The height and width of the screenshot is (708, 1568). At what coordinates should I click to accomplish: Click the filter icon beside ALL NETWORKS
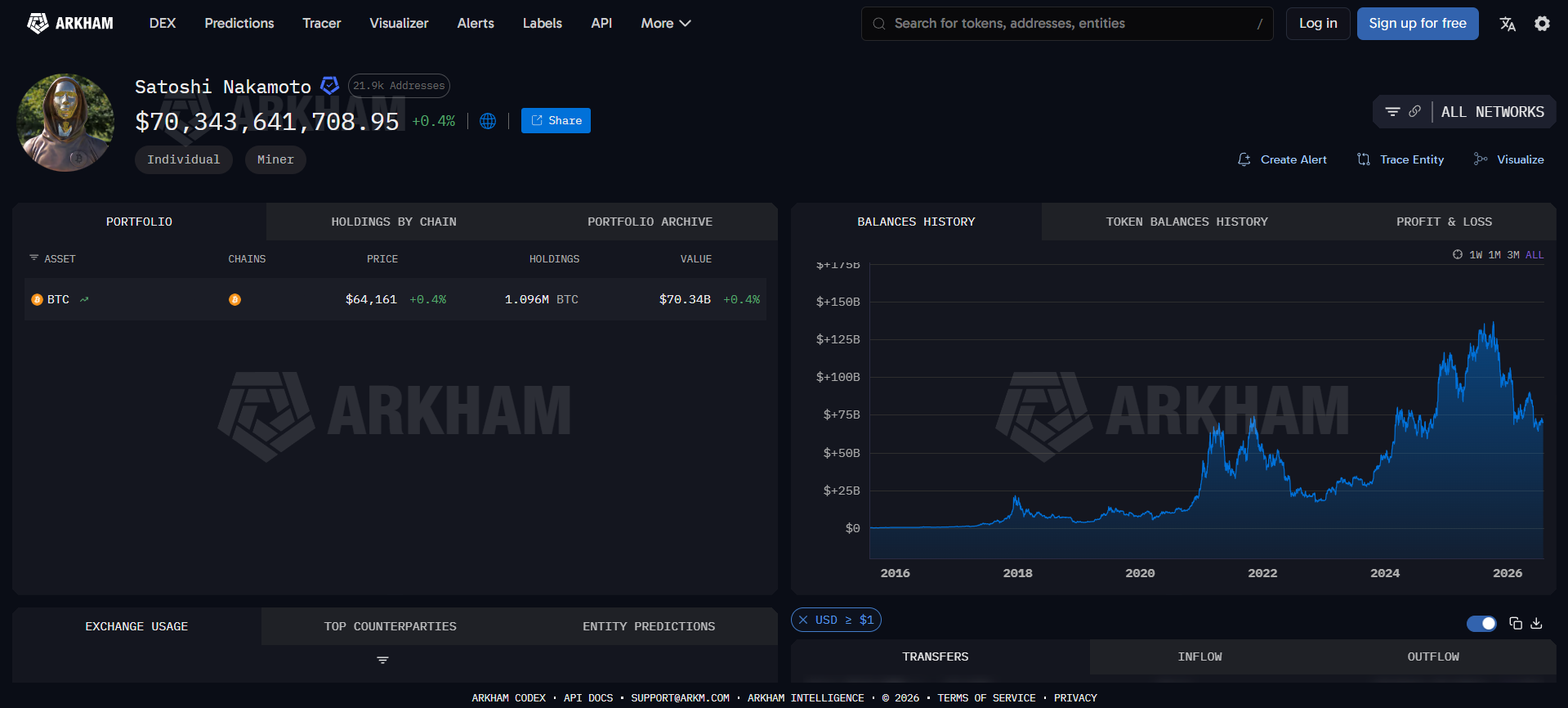(x=1393, y=111)
